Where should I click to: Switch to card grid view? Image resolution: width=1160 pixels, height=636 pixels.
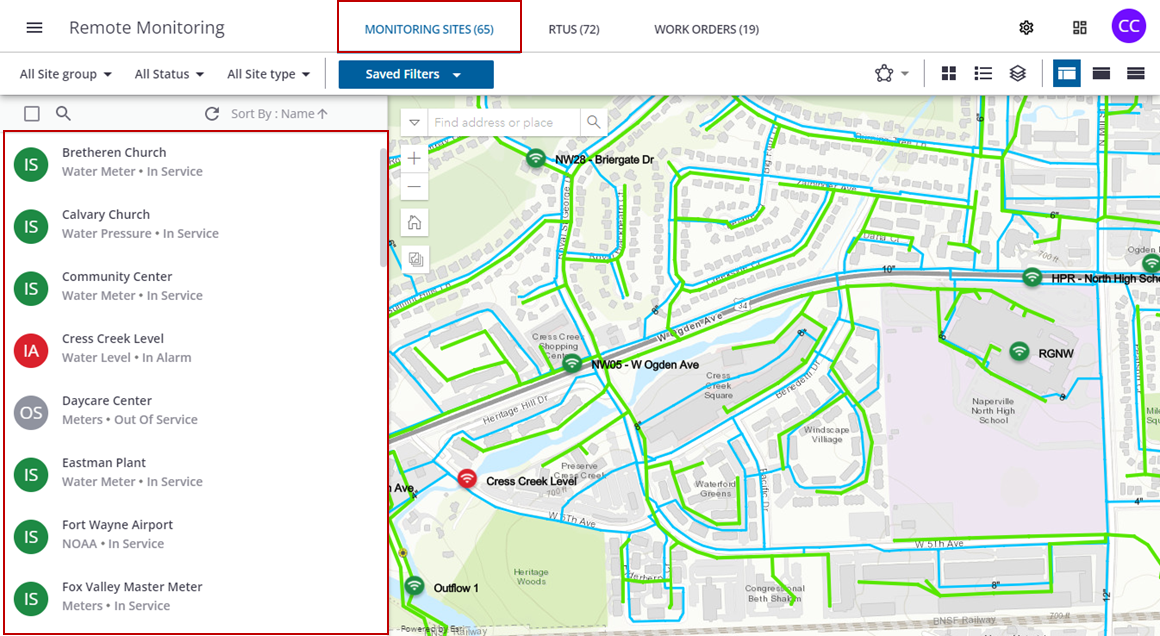(x=949, y=73)
